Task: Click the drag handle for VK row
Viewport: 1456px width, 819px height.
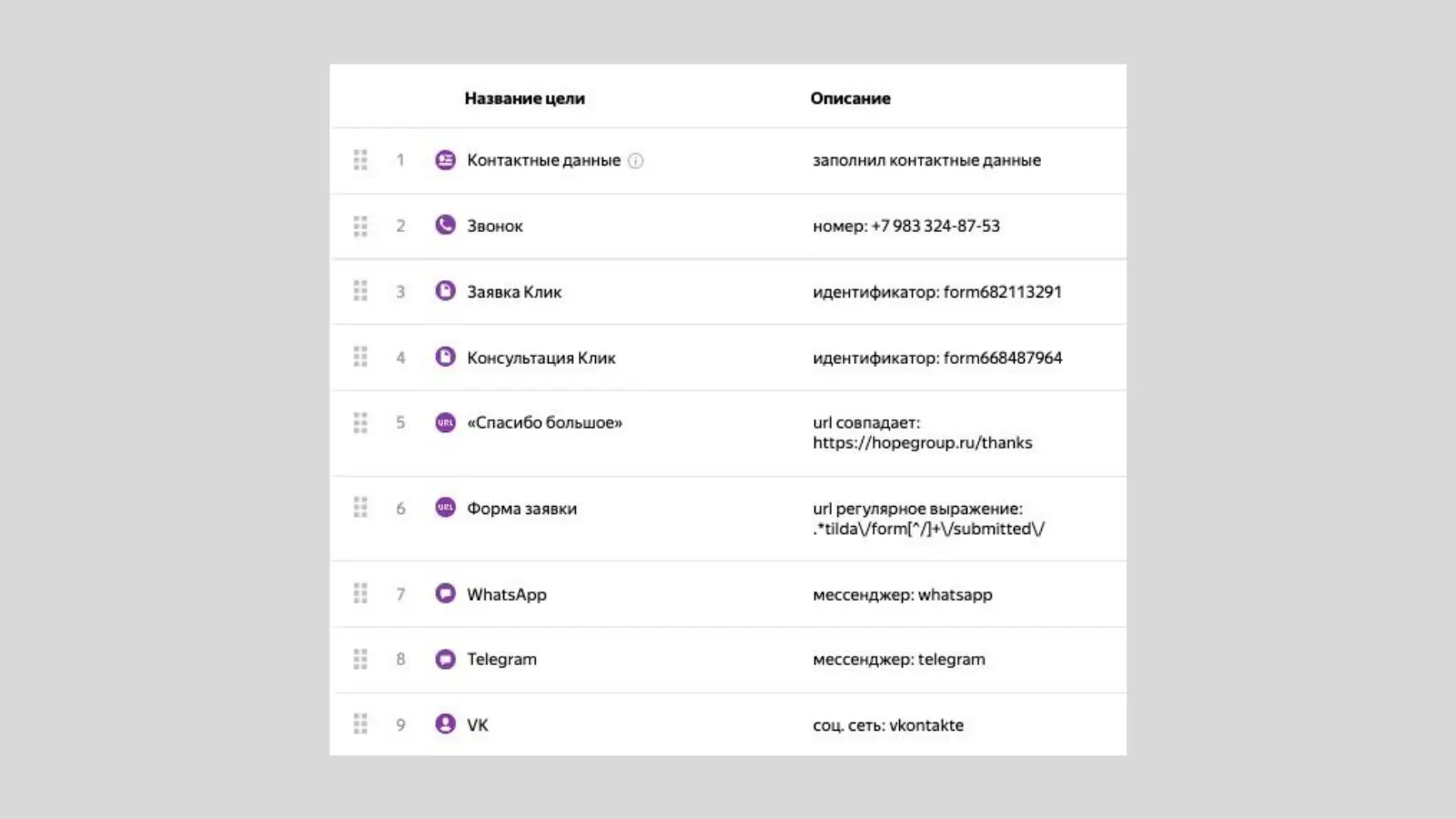Action: coord(360,724)
